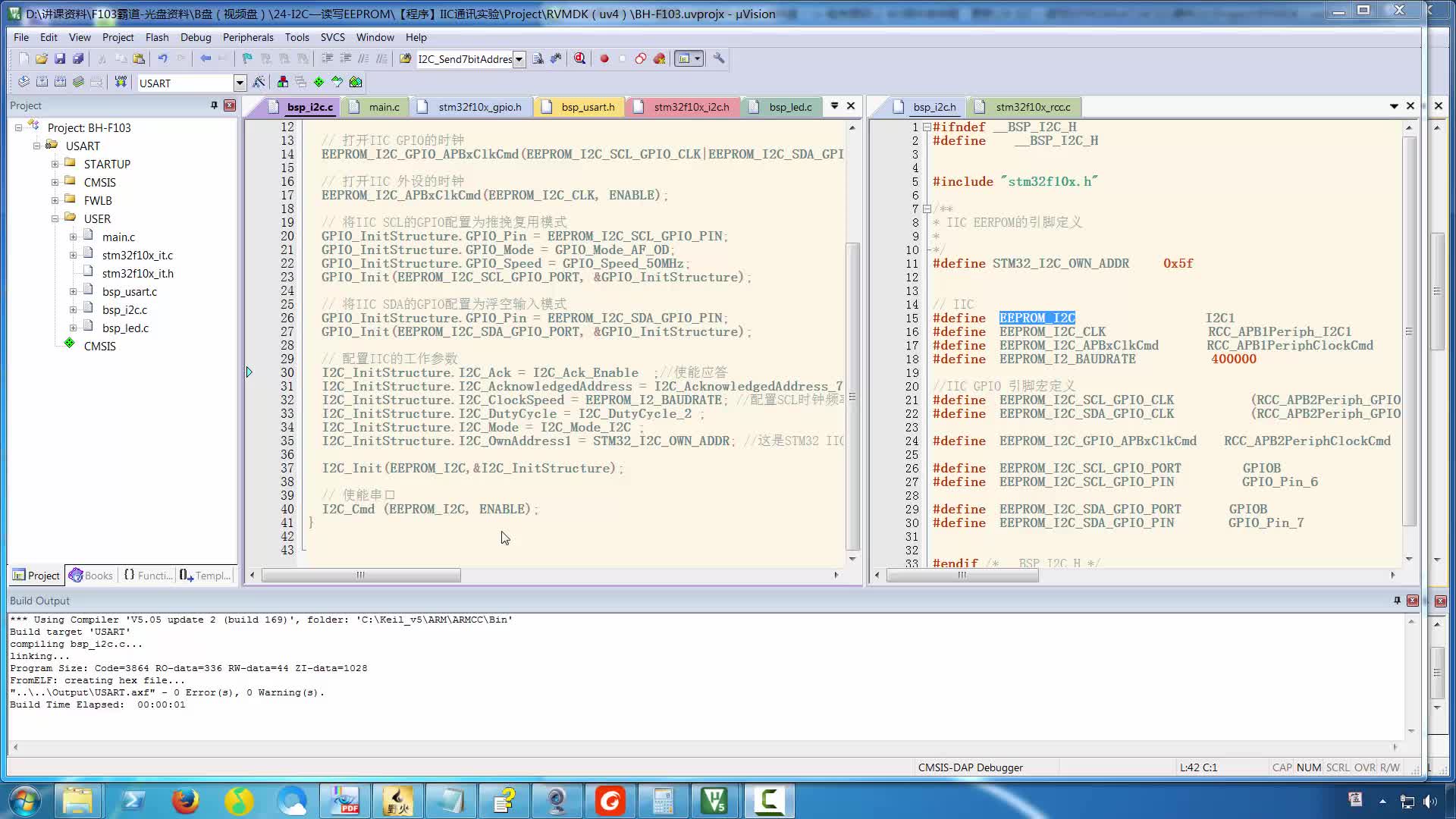The height and width of the screenshot is (819, 1456).
Task: Rebuild all target files icon
Action: pyautogui.click(x=60, y=82)
